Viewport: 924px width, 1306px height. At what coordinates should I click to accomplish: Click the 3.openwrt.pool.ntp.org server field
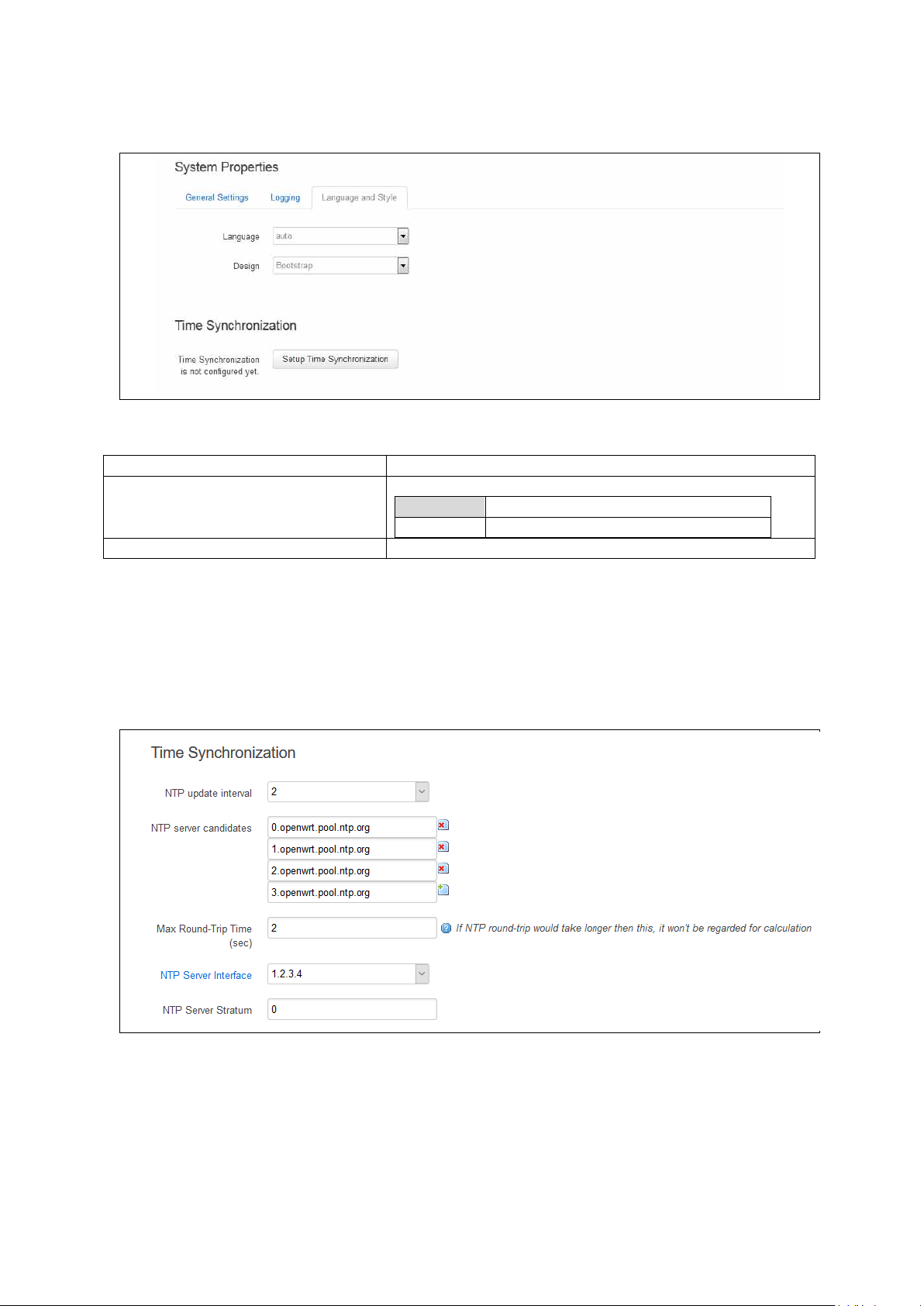pyautogui.click(x=352, y=893)
